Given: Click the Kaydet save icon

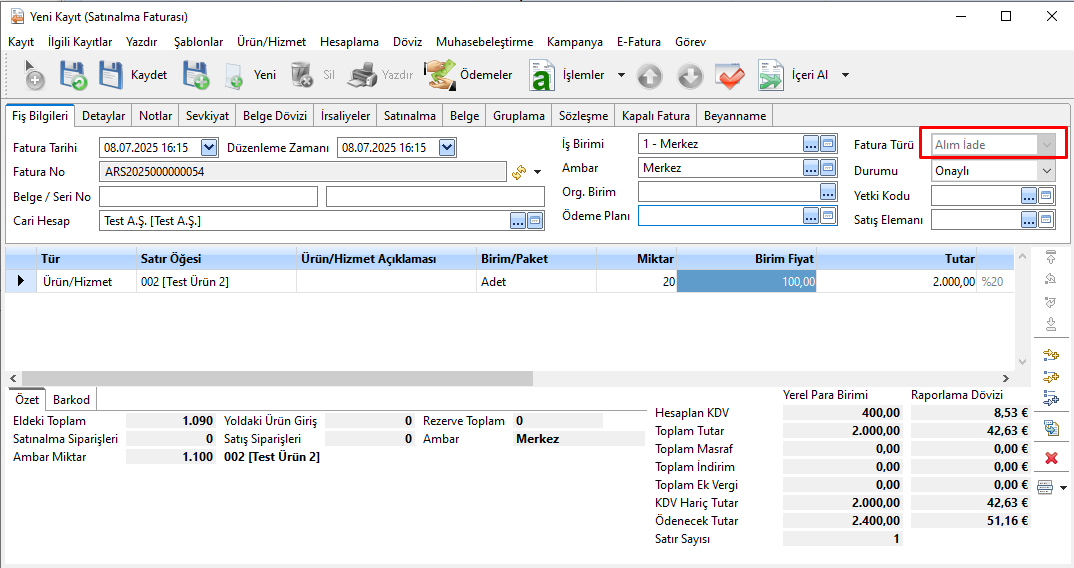Looking at the screenshot, I should tap(110, 75).
